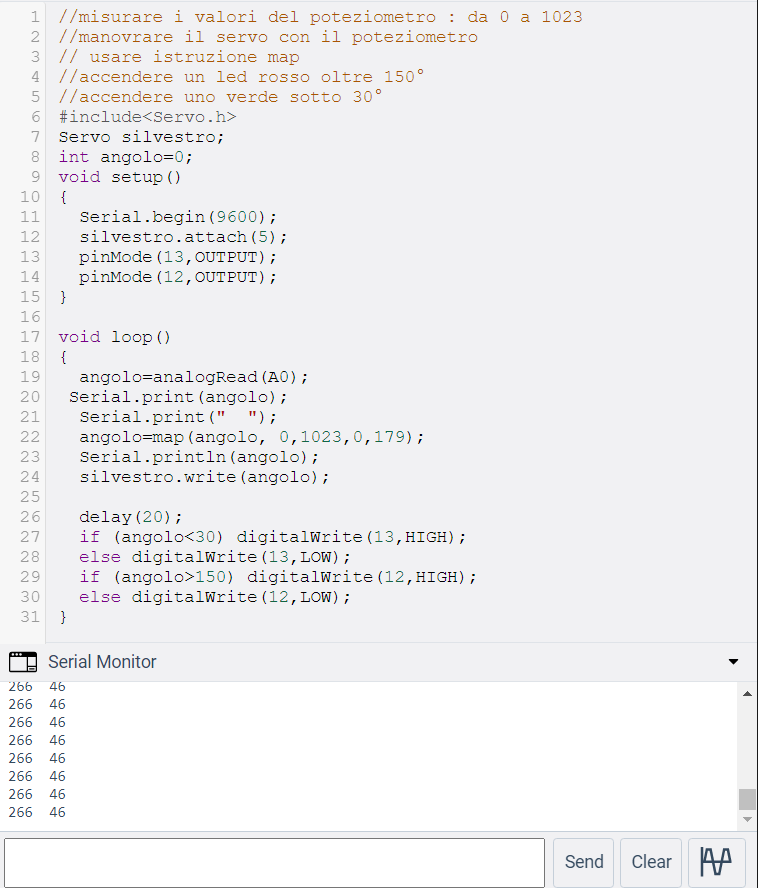758x888 pixels.
Task: Click line number 31 in the gutter
Action: (x=30, y=617)
